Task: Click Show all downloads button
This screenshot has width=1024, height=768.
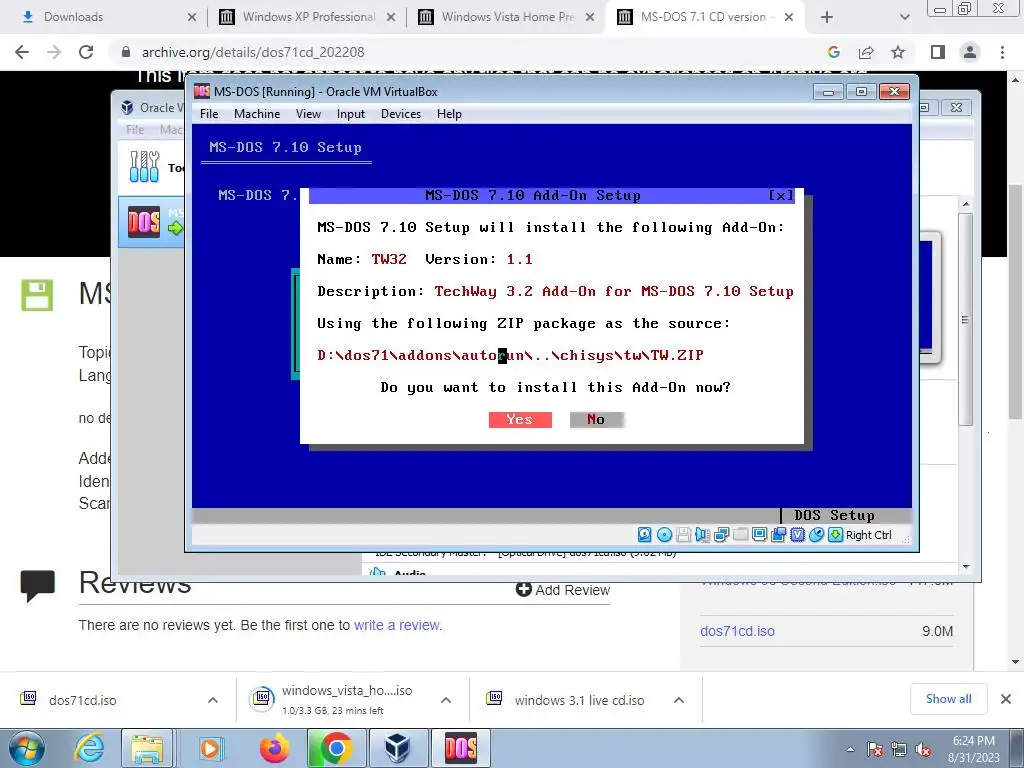Action: [x=948, y=699]
